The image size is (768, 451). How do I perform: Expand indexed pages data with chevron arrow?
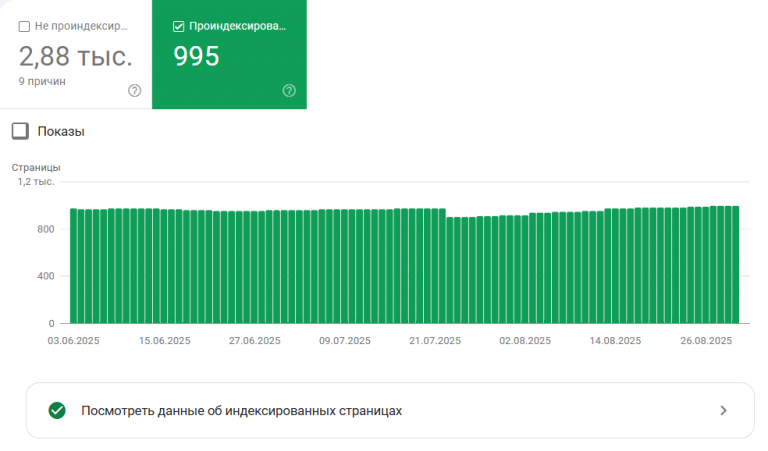pyautogui.click(x=723, y=410)
